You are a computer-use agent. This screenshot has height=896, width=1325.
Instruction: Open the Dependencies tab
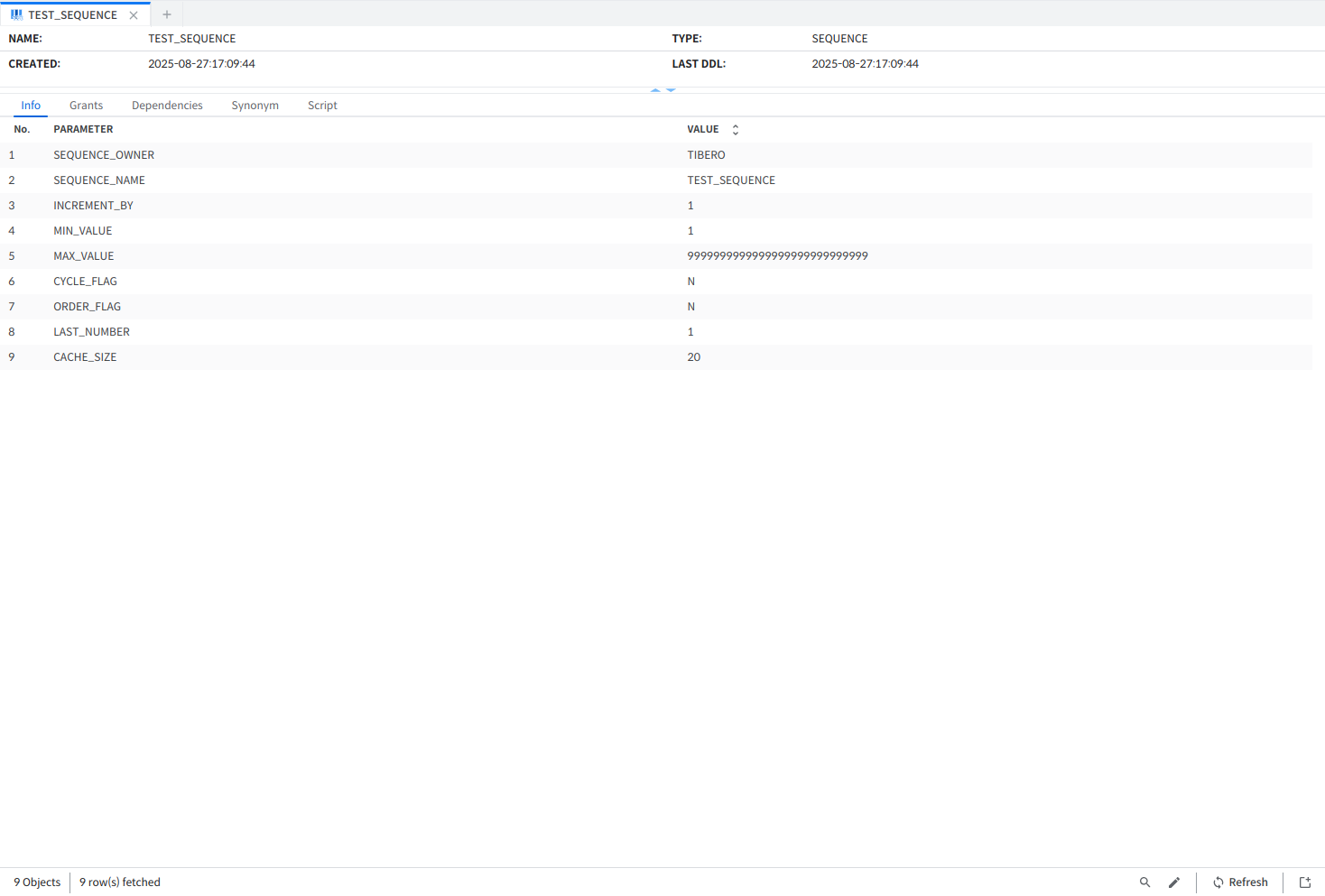[x=167, y=106]
